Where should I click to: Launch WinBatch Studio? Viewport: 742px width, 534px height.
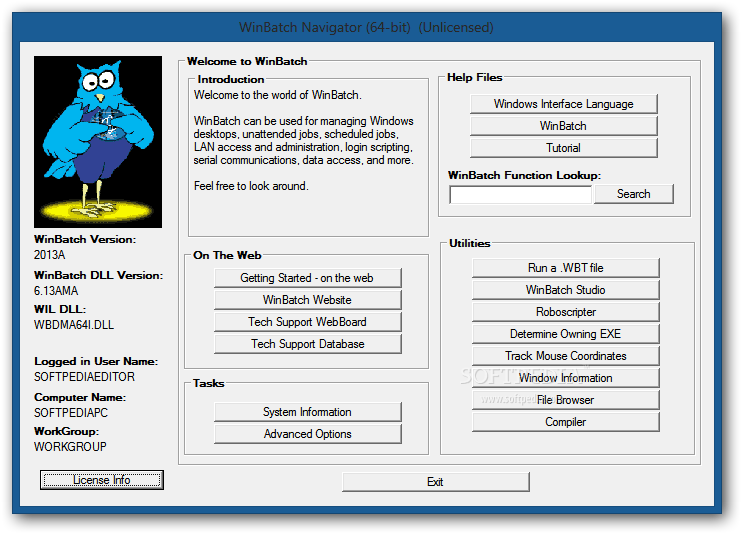click(x=565, y=290)
